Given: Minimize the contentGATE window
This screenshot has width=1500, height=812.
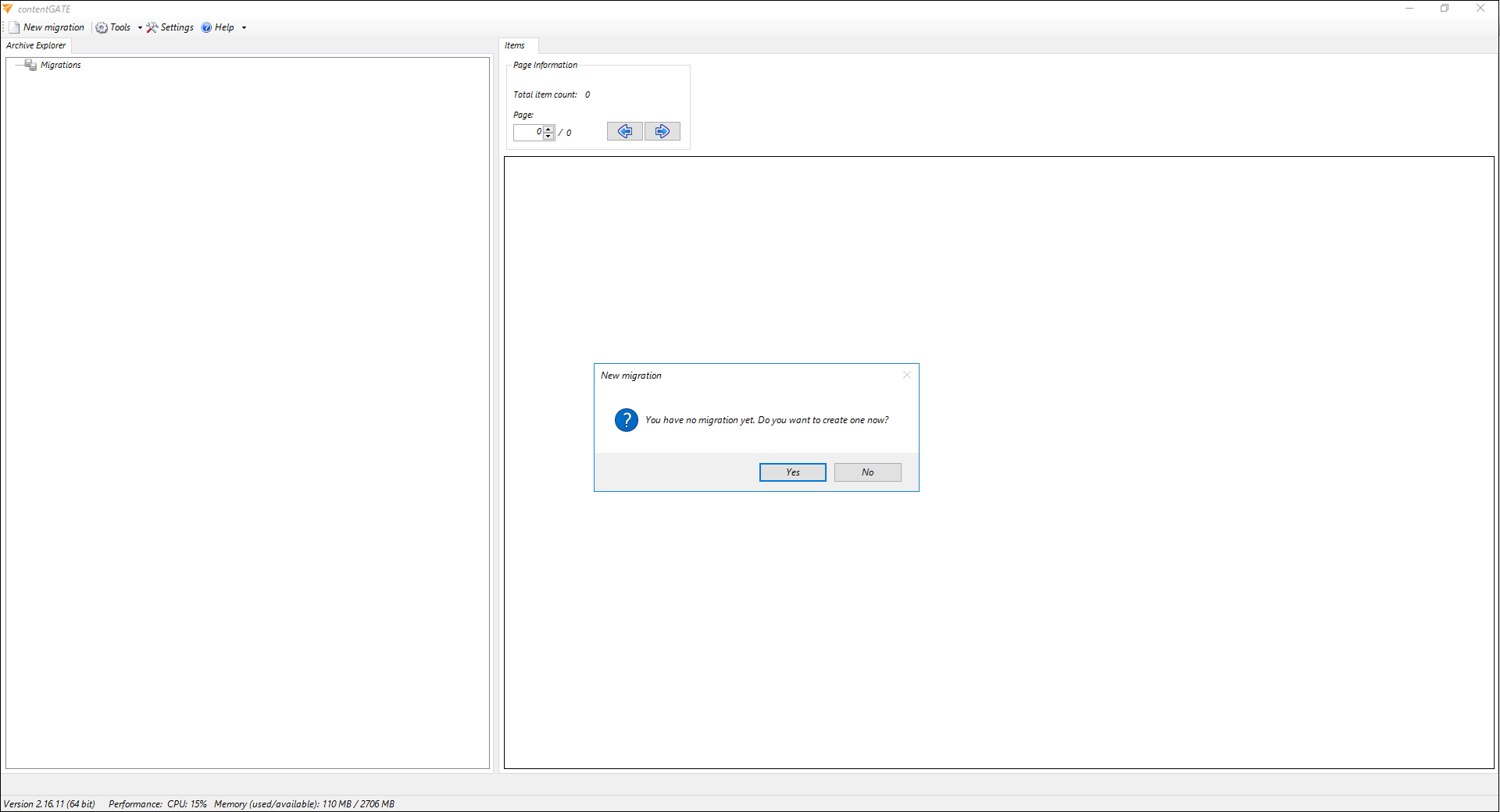Looking at the screenshot, I should (x=1409, y=9).
